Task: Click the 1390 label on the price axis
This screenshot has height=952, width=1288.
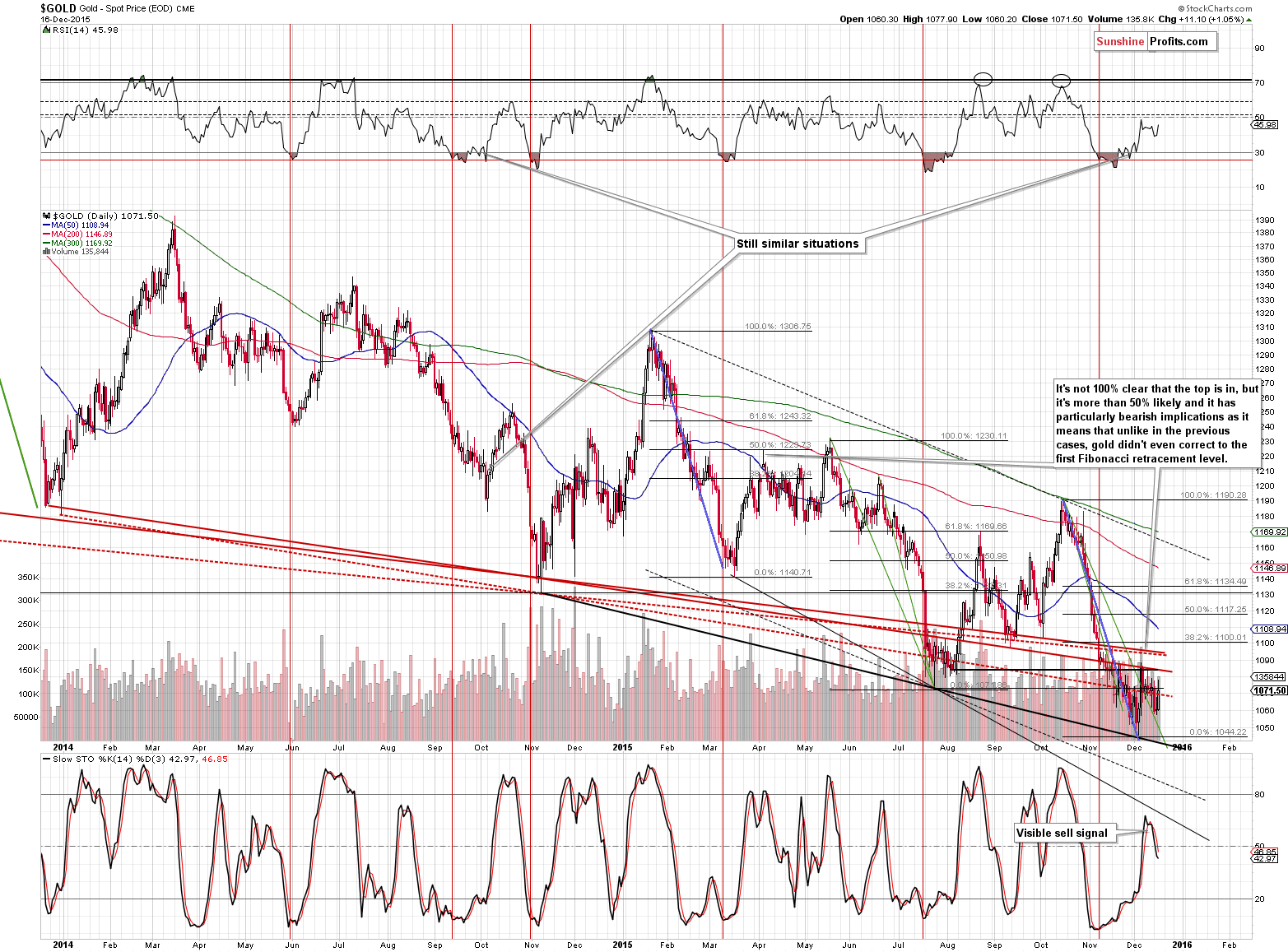Action: [x=1265, y=221]
